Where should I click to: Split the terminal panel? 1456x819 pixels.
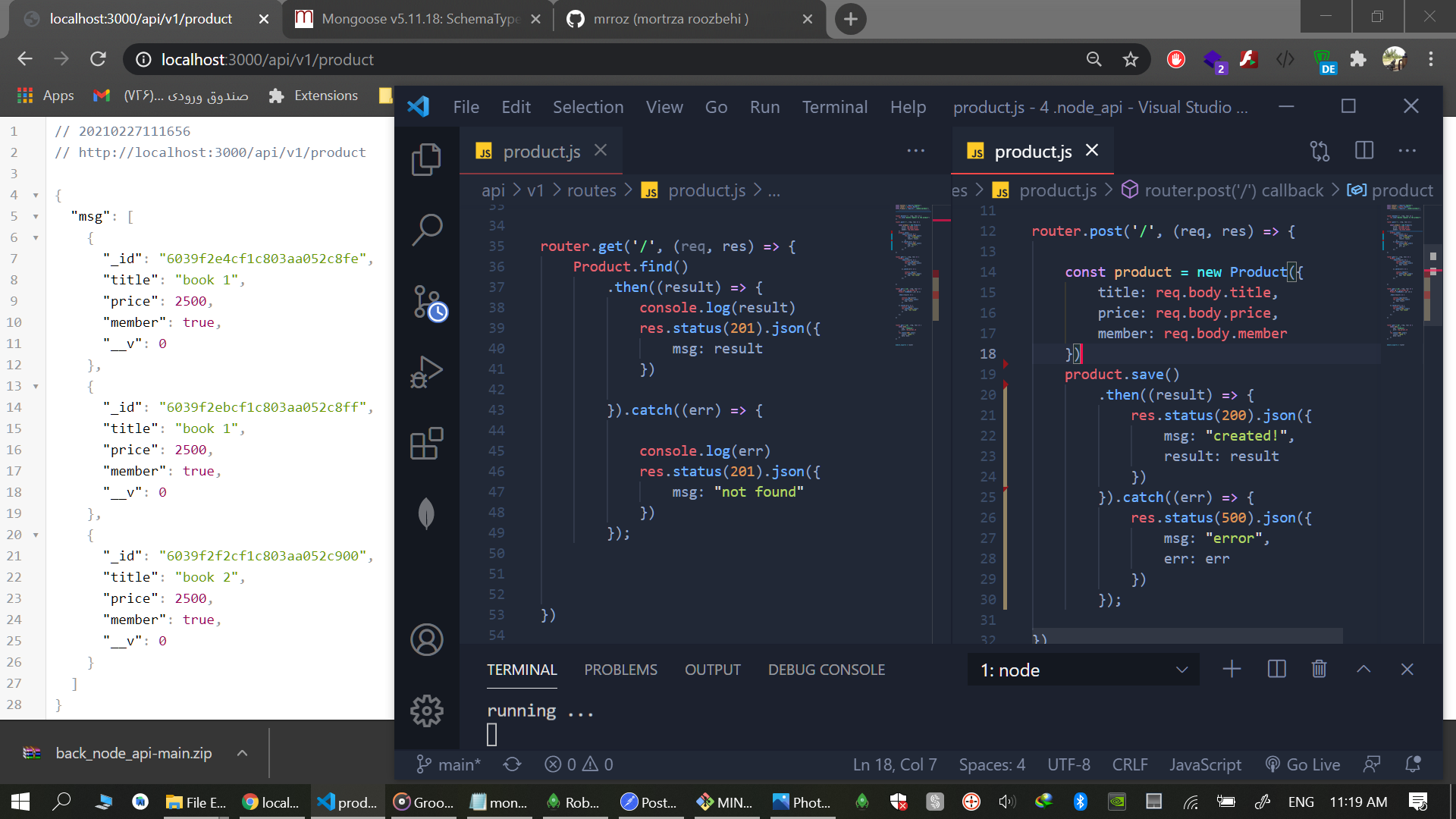point(1276,669)
